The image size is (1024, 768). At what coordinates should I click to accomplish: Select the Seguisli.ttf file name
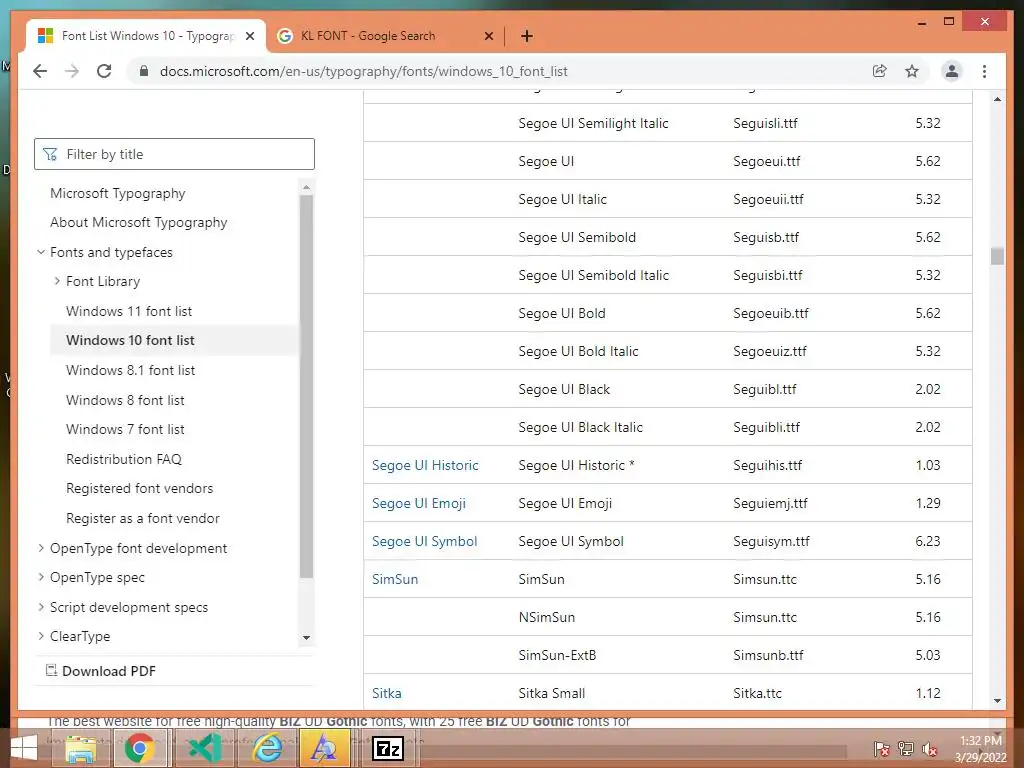click(765, 123)
